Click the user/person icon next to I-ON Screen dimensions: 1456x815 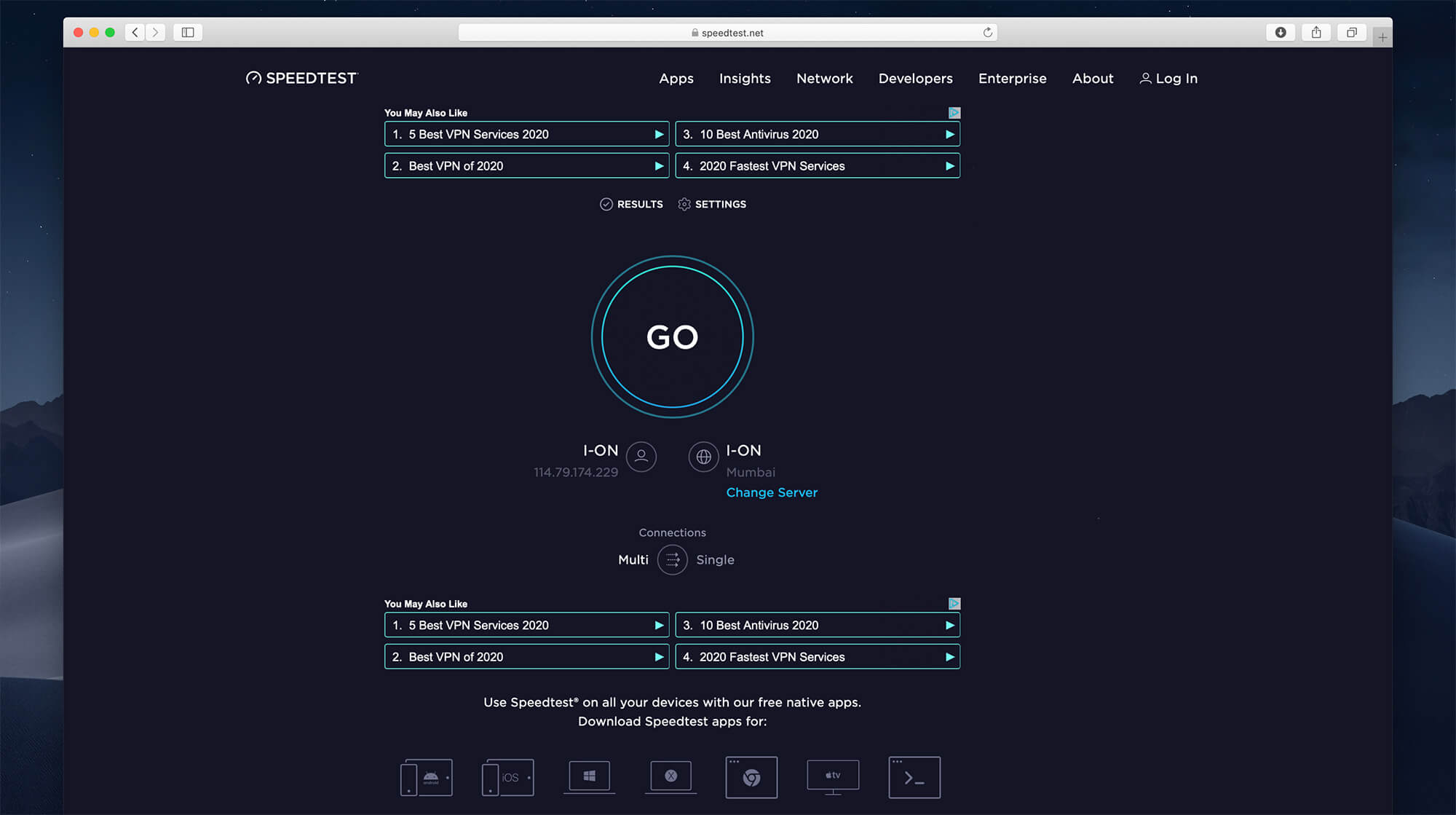click(640, 457)
